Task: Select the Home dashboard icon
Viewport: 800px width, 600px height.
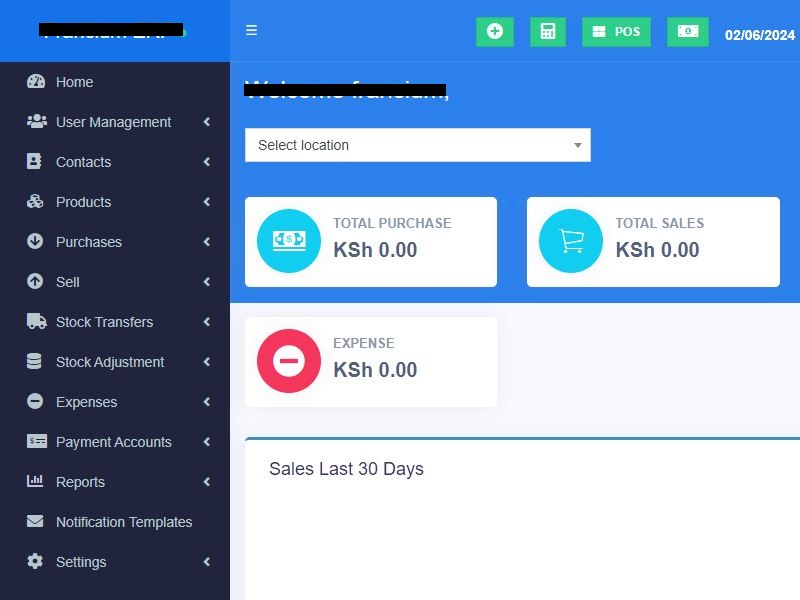Action: (x=37, y=82)
